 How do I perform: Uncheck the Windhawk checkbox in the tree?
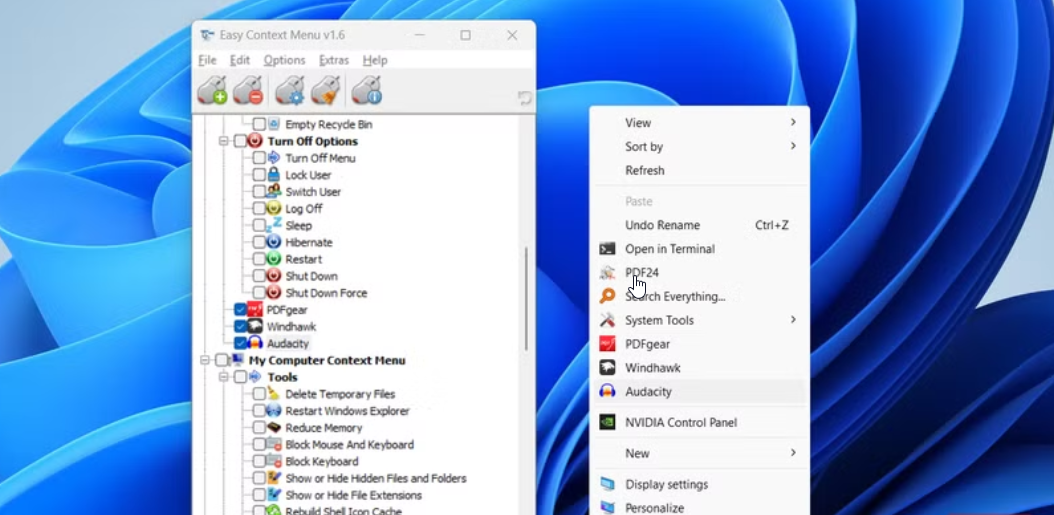click(x=240, y=327)
